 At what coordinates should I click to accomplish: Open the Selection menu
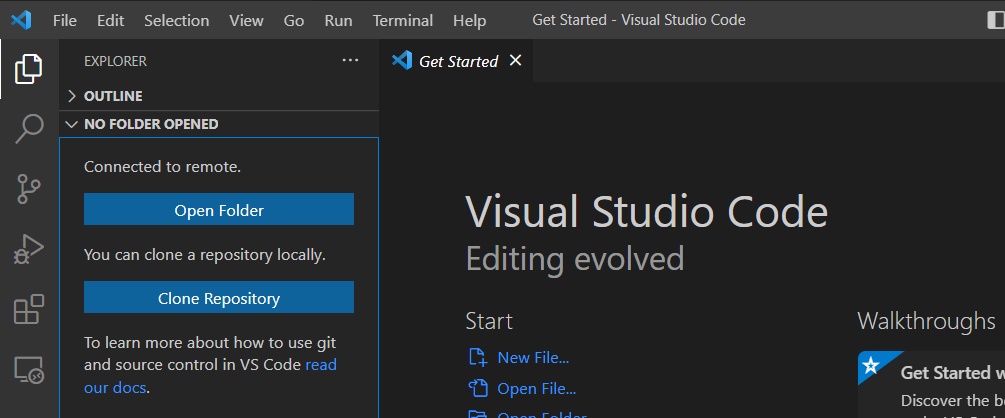(x=177, y=20)
